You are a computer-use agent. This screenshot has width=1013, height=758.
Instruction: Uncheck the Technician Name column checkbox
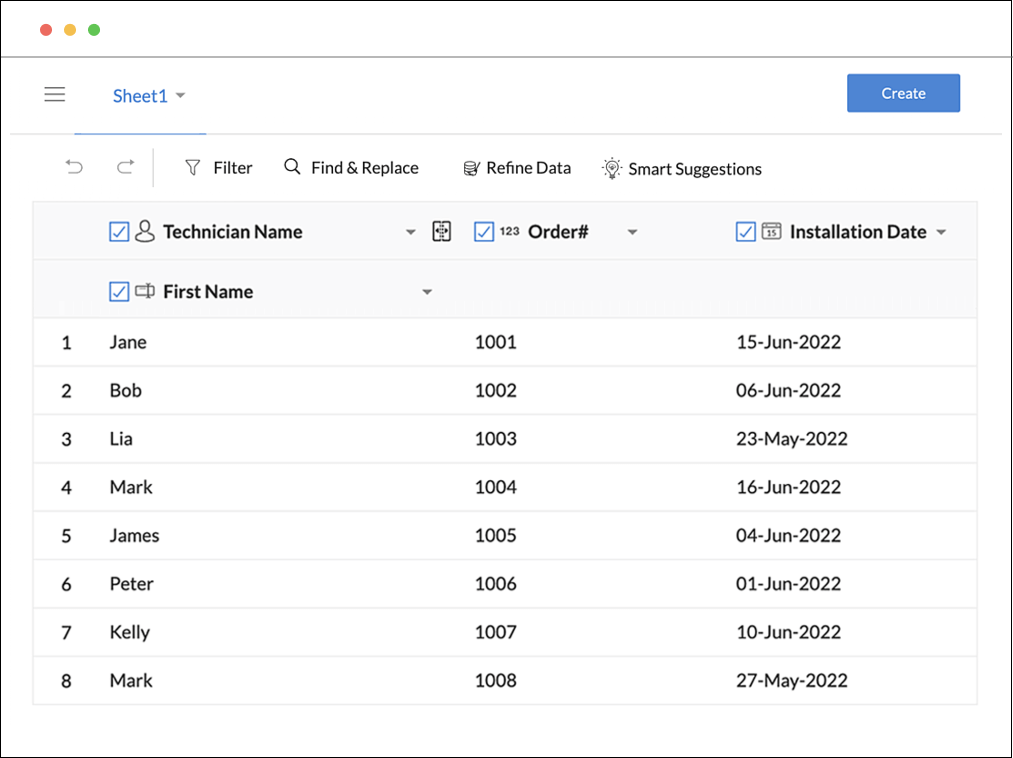119,232
